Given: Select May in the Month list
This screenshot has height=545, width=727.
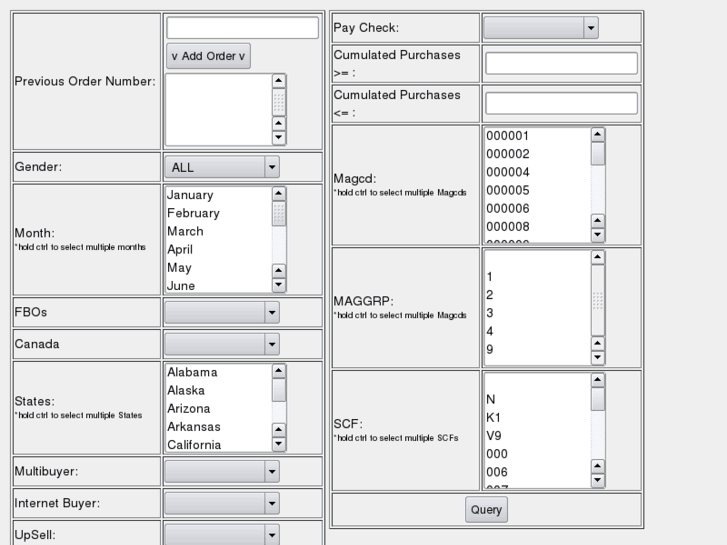Looking at the screenshot, I should [x=218, y=268].
